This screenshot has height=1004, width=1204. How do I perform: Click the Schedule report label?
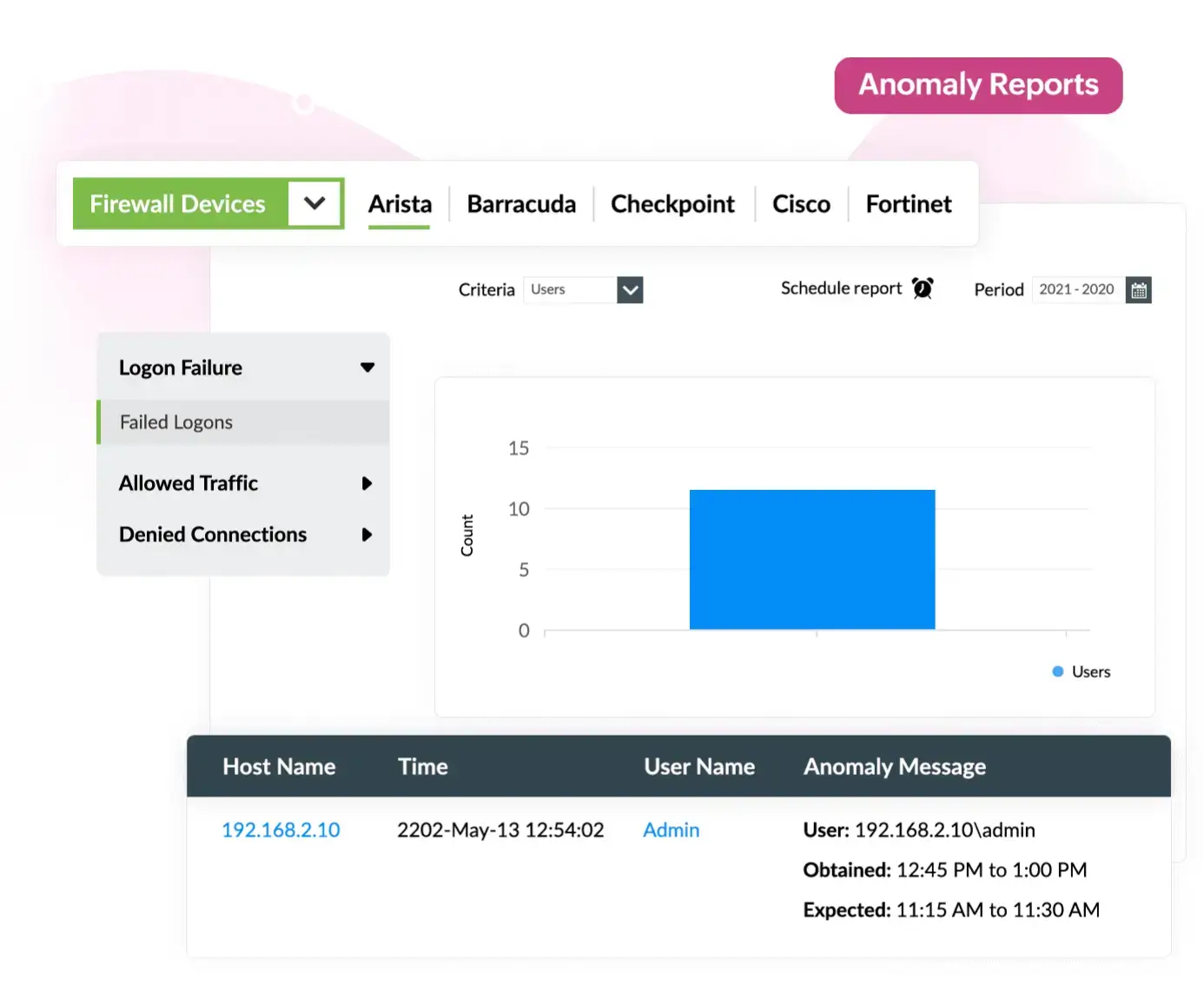point(841,288)
